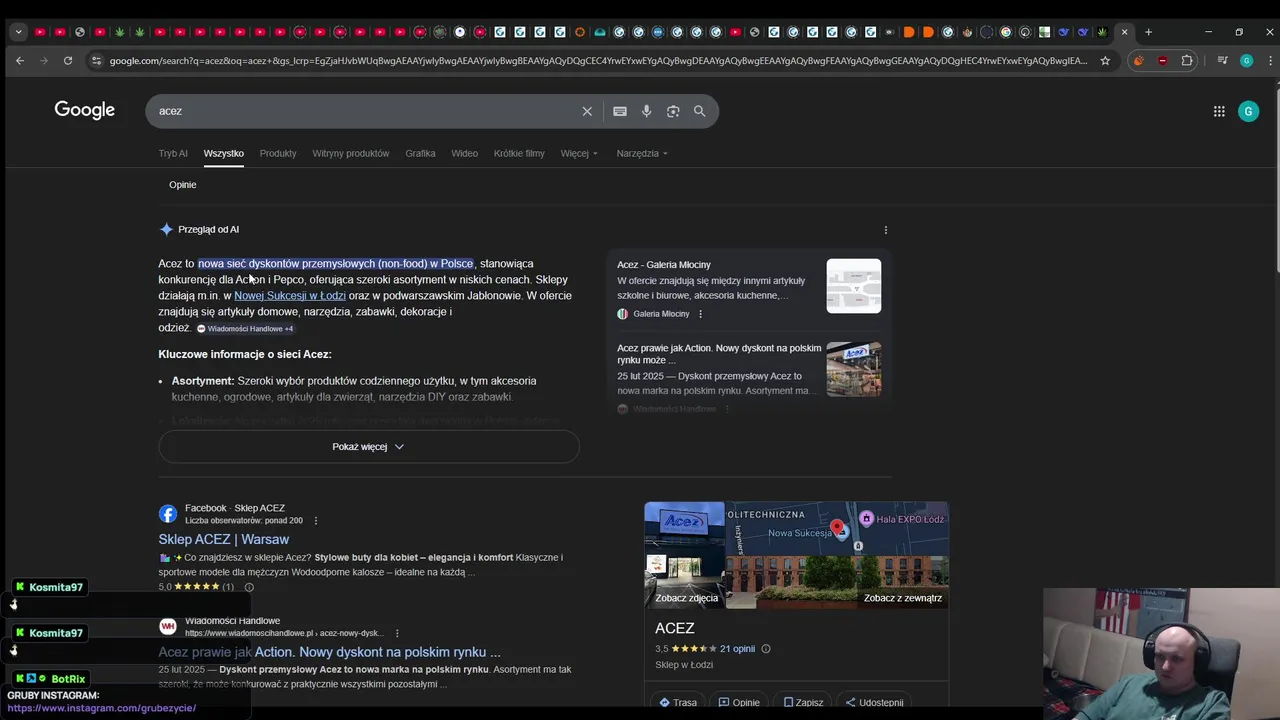The image size is (1280, 720).
Task: Open Sklep ACEZ | Warsaw result
Action: pos(224,539)
